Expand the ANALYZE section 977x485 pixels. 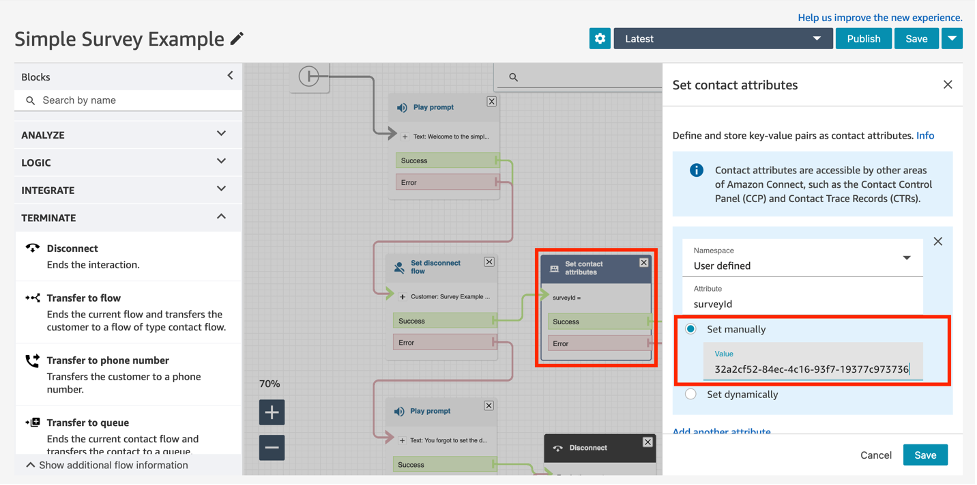128,135
